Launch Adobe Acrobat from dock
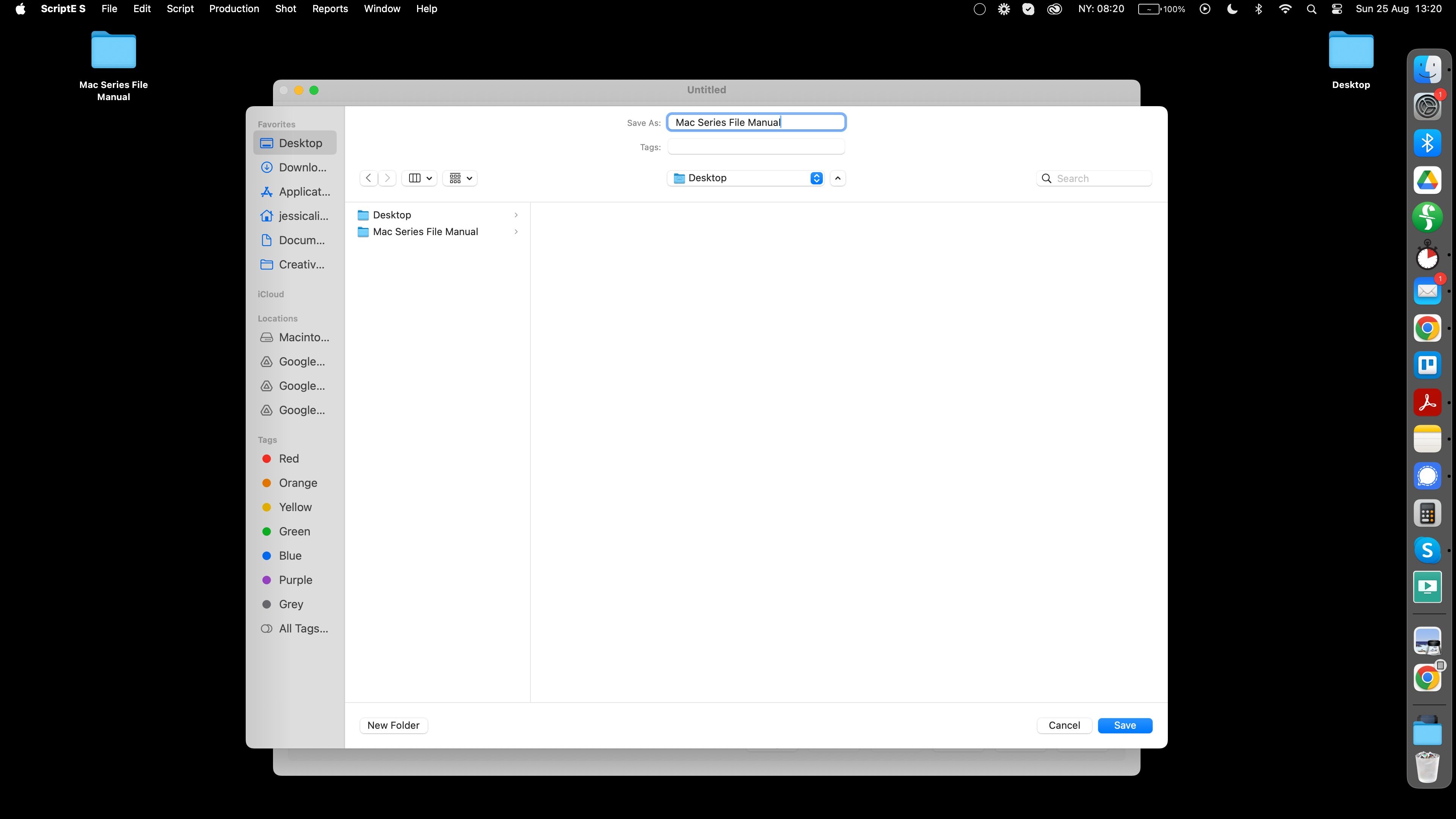The height and width of the screenshot is (819, 1456). [x=1427, y=402]
